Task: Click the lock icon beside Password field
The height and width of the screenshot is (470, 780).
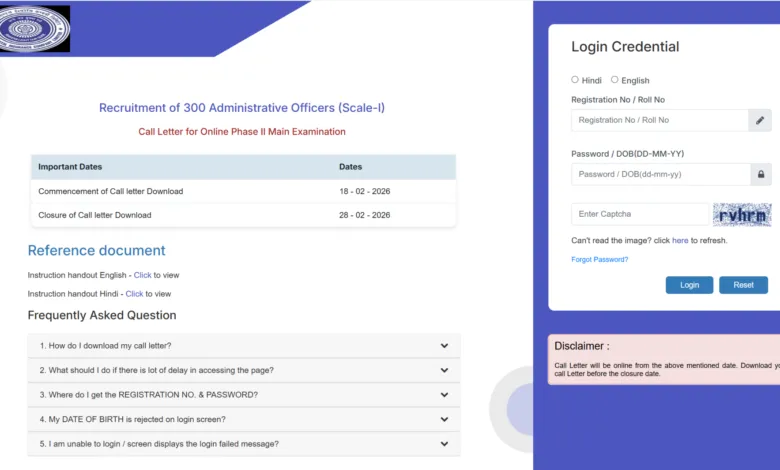Action: (x=761, y=175)
